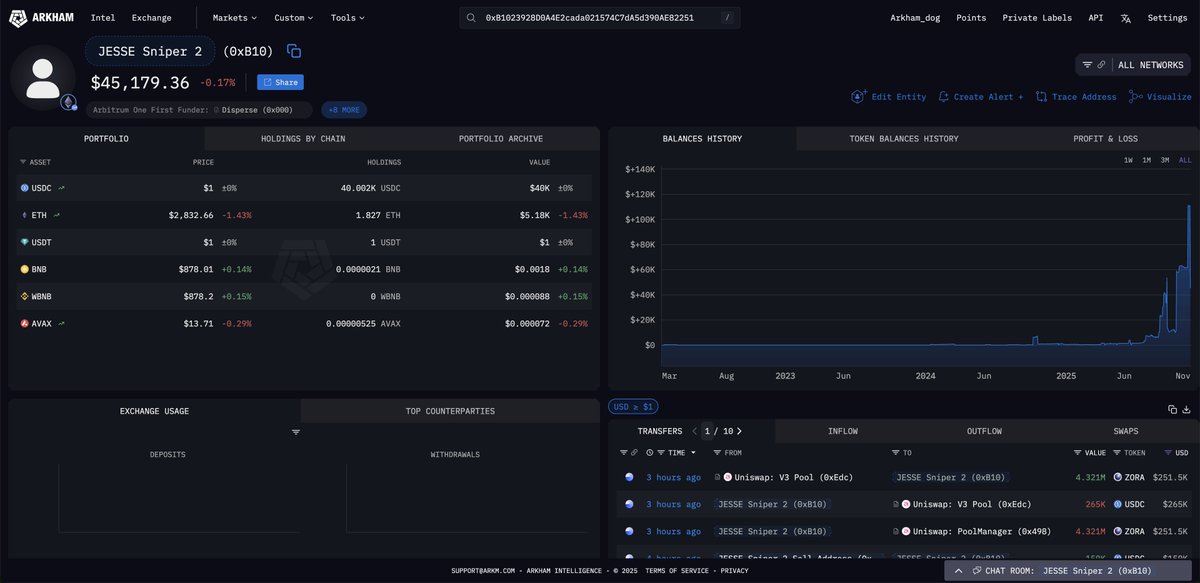Copy transfers using the copy icon
1200x583 pixels.
[x=1172, y=409]
